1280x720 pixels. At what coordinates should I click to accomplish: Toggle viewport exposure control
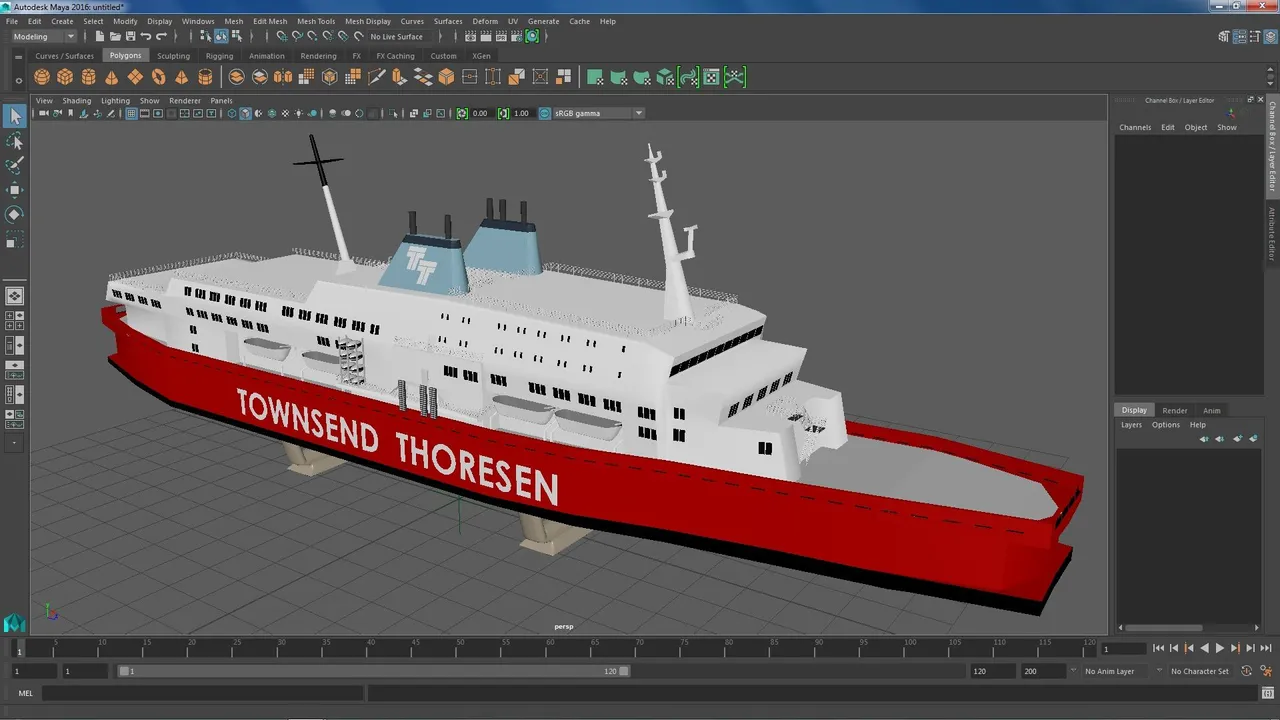(x=462, y=113)
